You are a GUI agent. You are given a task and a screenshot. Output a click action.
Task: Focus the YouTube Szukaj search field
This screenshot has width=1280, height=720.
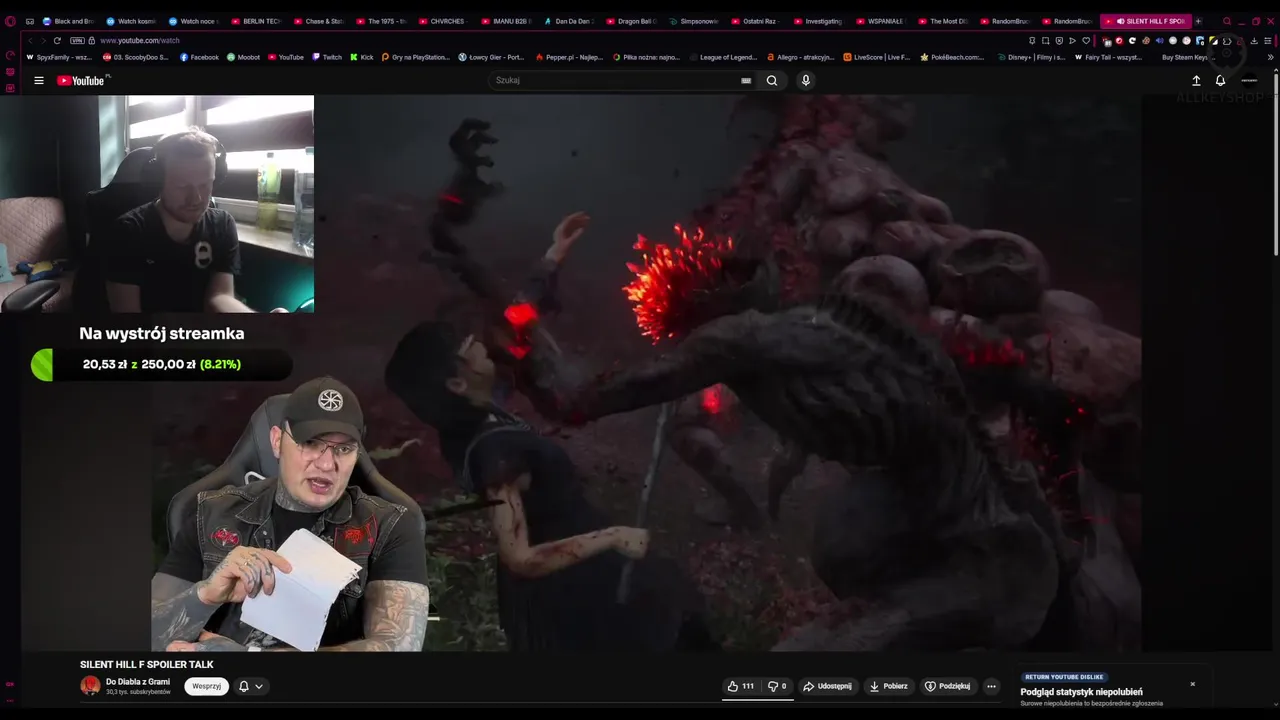[x=613, y=80]
